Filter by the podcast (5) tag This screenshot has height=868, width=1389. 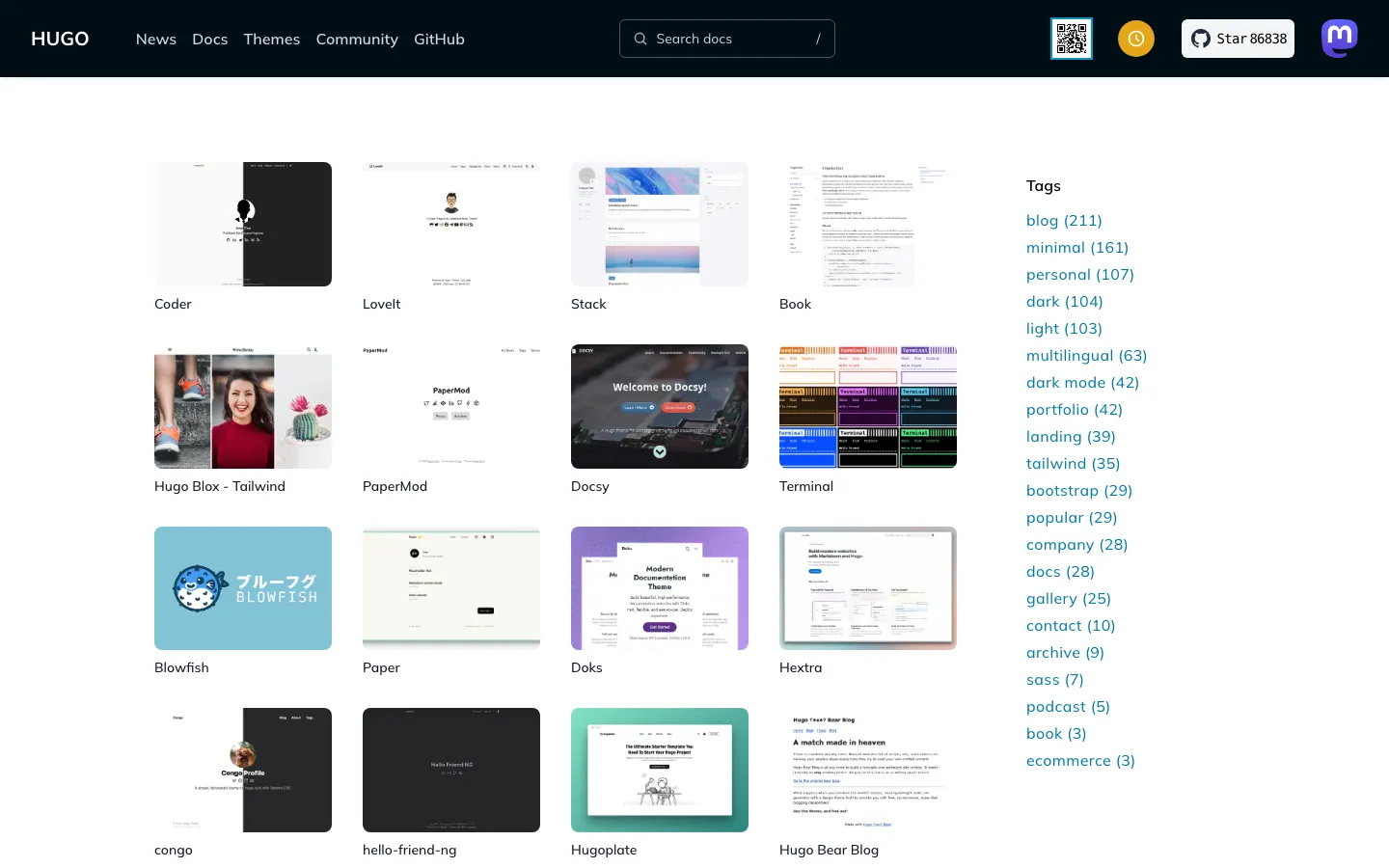1068,707
